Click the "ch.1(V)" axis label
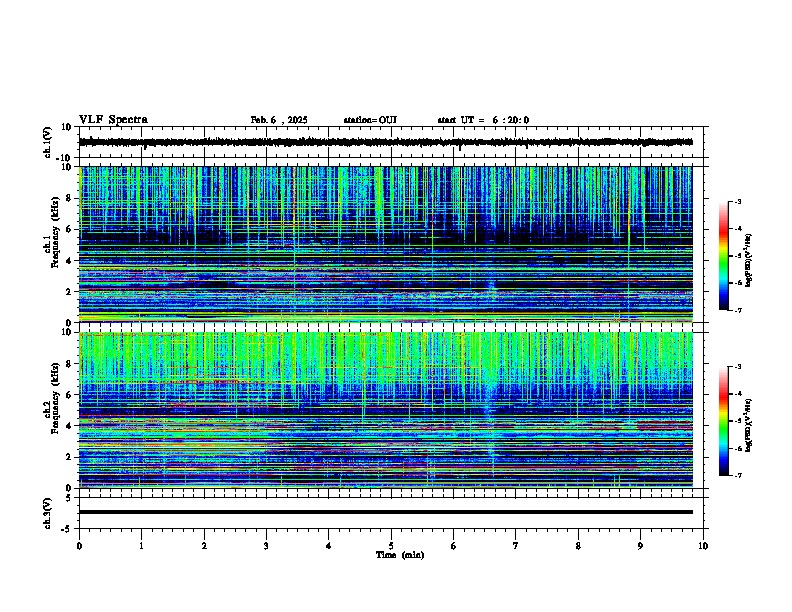The width and height of the screenshot is (792, 612). click(48, 142)
